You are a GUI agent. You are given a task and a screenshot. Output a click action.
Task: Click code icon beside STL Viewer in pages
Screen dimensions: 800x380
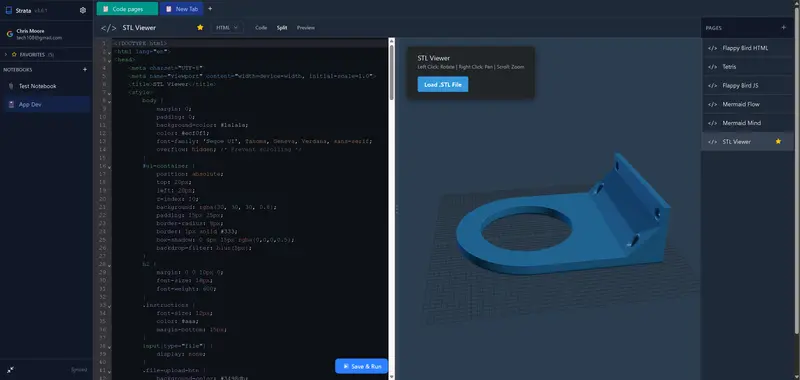click(712, 142)
